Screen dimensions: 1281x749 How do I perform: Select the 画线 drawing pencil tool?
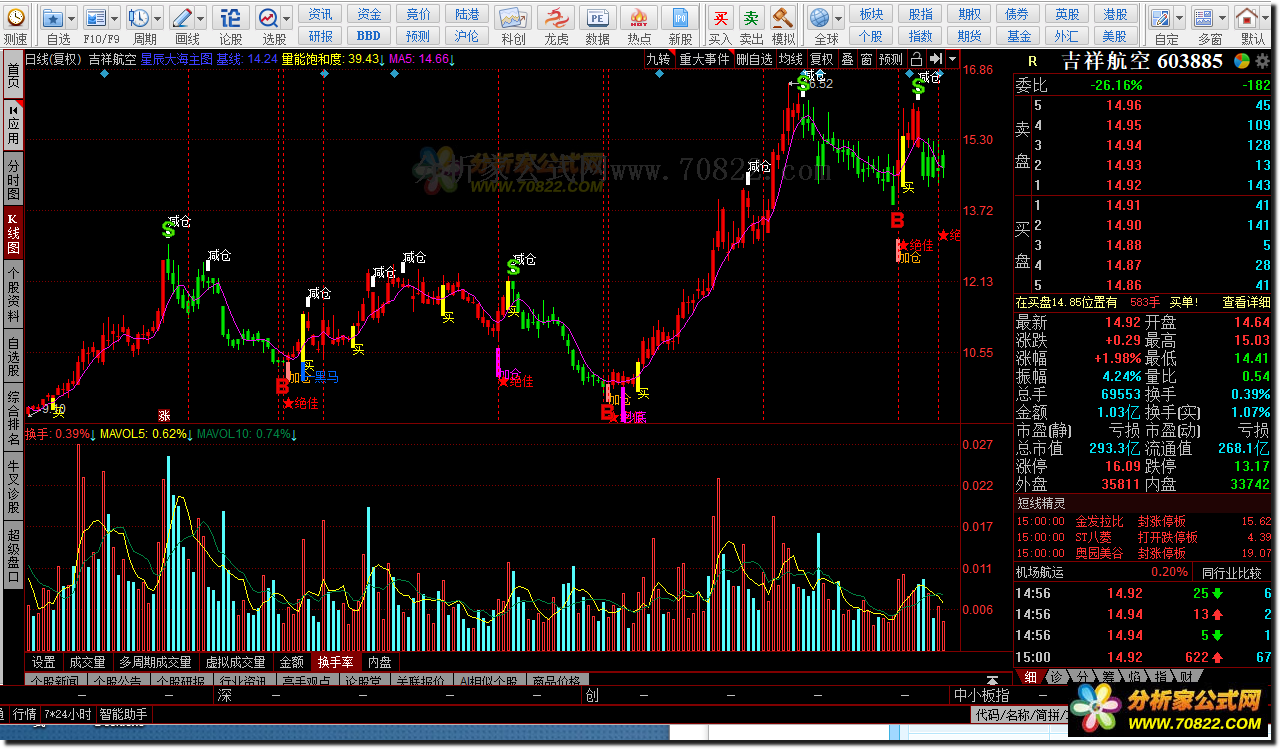click(x=182, y=18)
